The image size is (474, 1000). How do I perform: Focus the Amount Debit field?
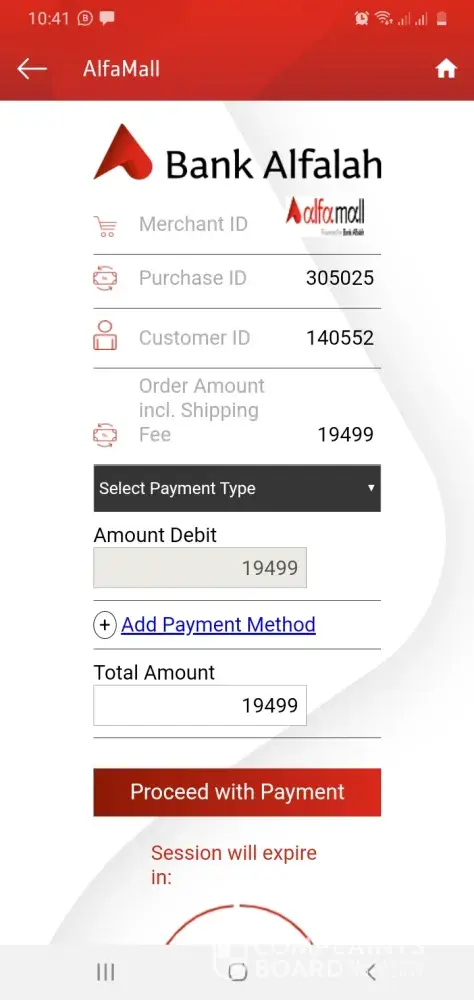pyautogui.click(x=200, y=568)
